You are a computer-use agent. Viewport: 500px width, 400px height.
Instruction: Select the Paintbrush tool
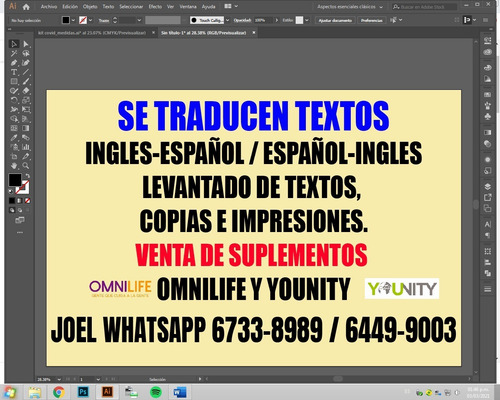pyautogui.click(x=26, y=81)
